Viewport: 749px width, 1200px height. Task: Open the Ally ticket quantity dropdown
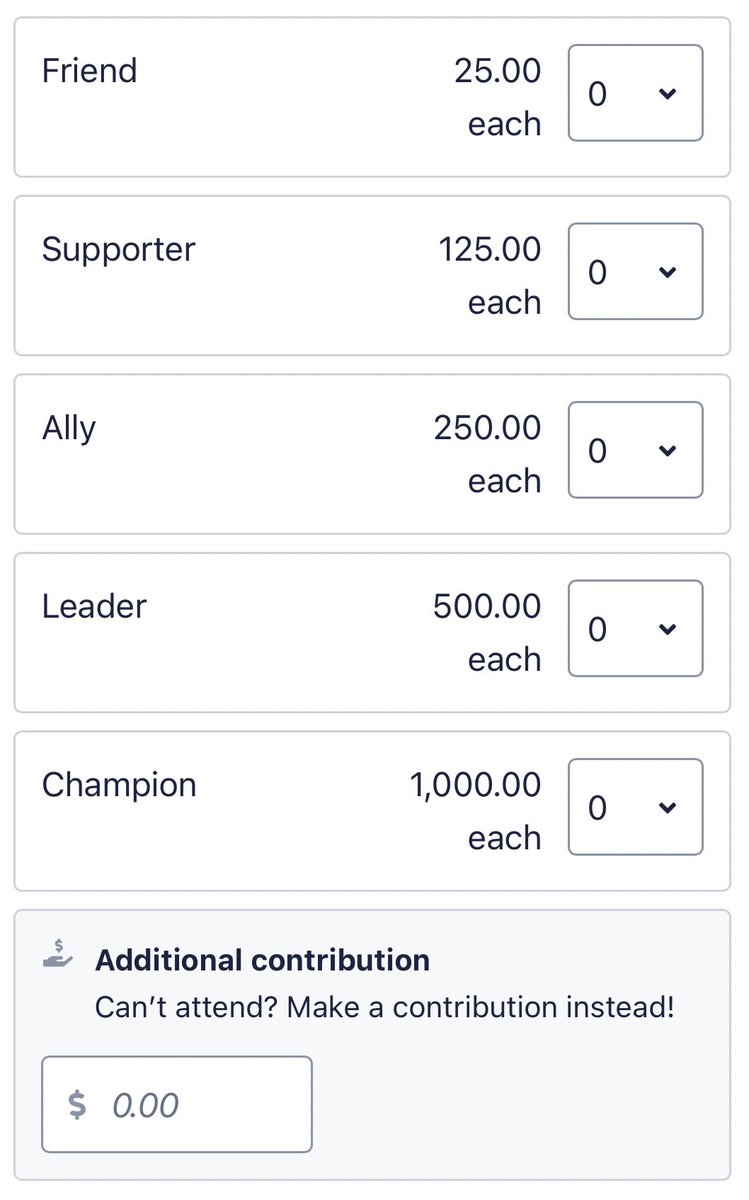point(635,450)
